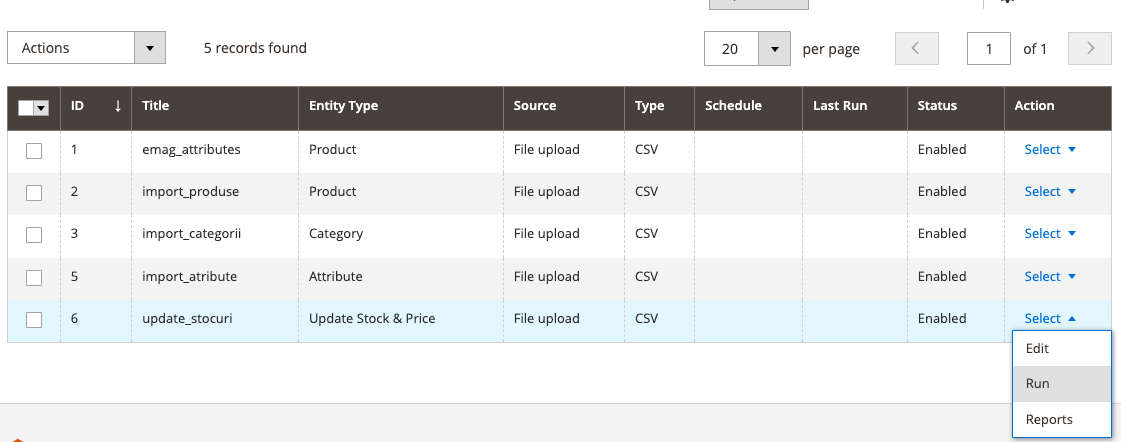Click the import_atribute title cell
1121x442 pixels.
coord(214,278)
